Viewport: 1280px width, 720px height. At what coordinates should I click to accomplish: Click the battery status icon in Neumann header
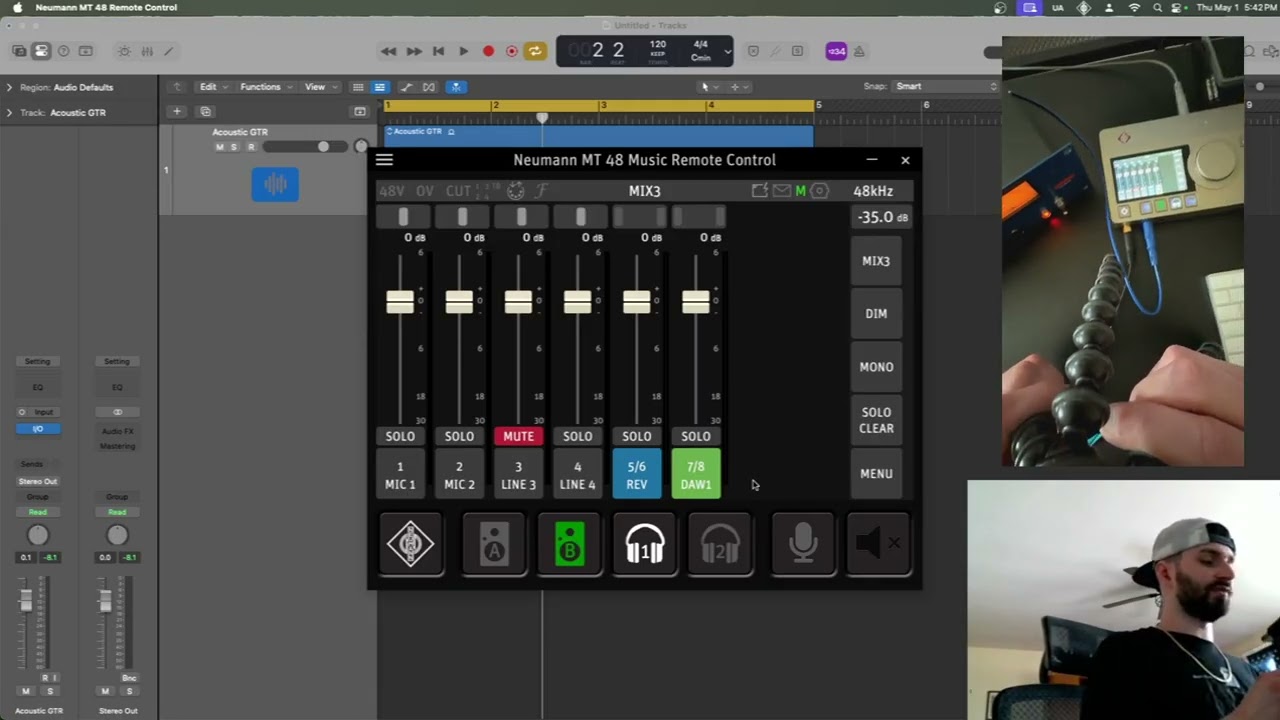(x=760, y=191)
